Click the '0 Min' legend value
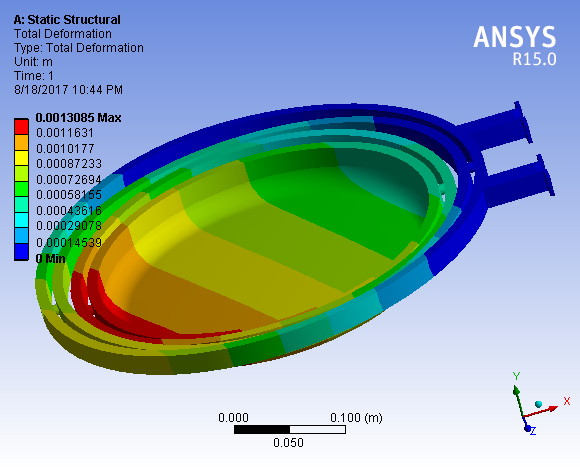Image resolution: width=580 pixels, height=467 pixels. (51, 258)
